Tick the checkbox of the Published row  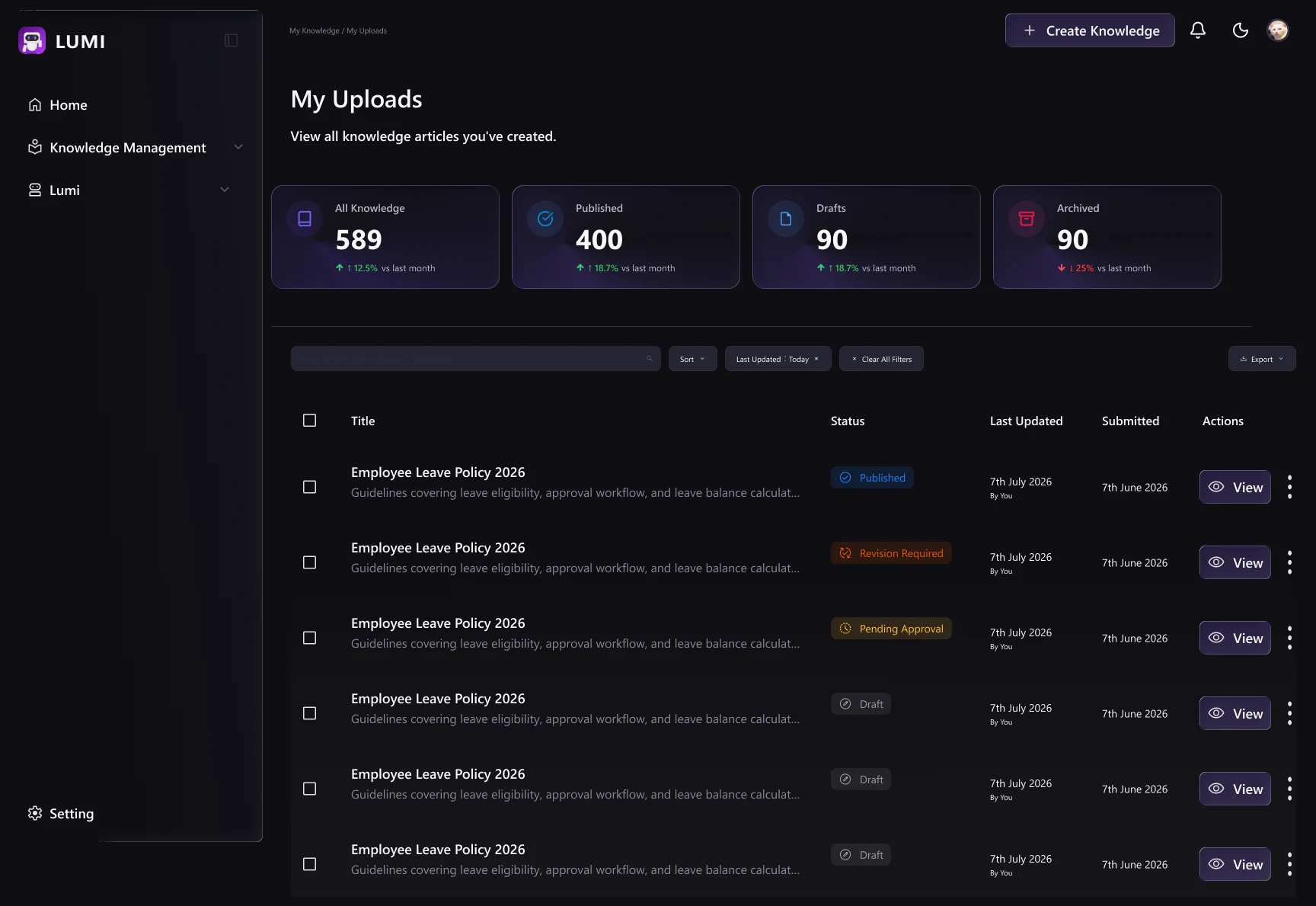309,487
